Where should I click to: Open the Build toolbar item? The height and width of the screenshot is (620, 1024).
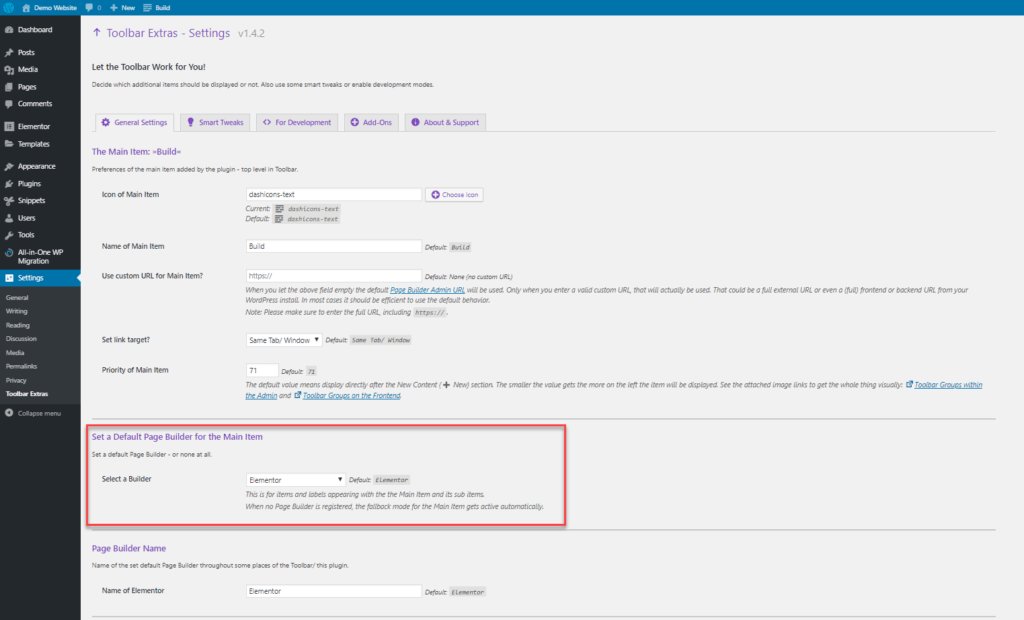[157, 7]
